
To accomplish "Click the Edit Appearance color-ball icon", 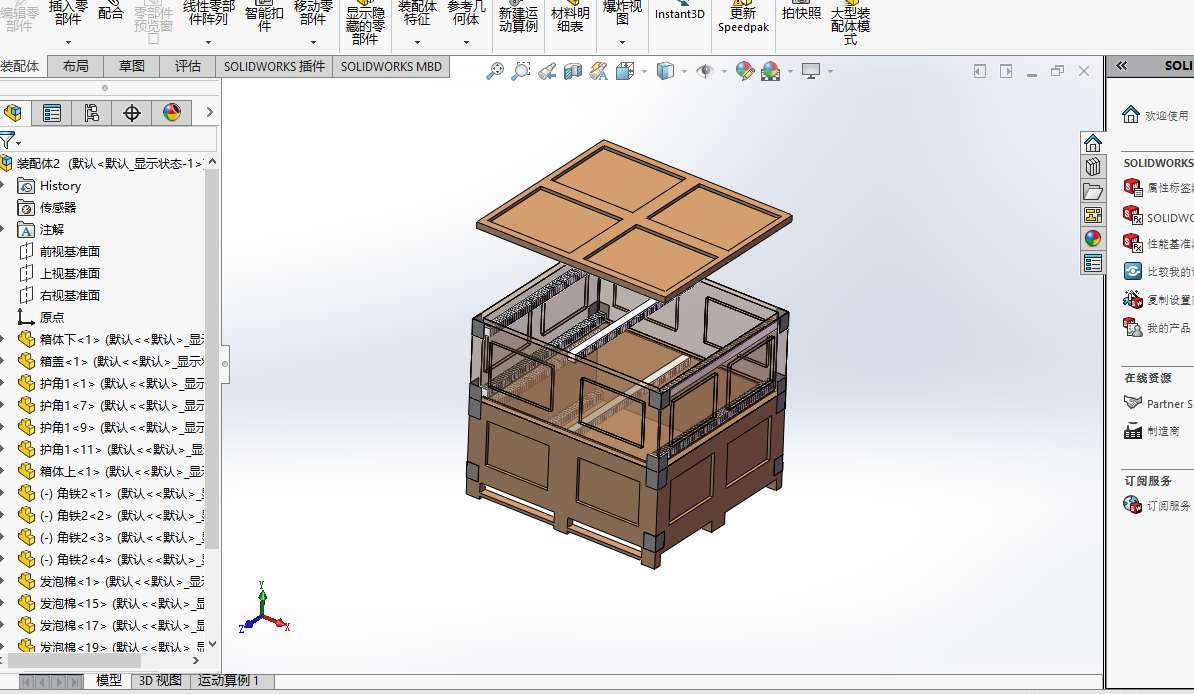I will pos(745,71).
